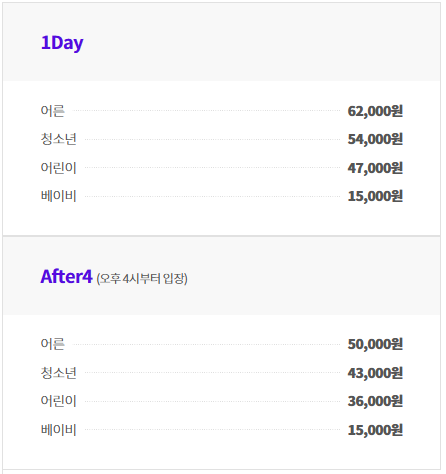
Task: Click the 36,000원 After4 price
Action: click(375, 401)
